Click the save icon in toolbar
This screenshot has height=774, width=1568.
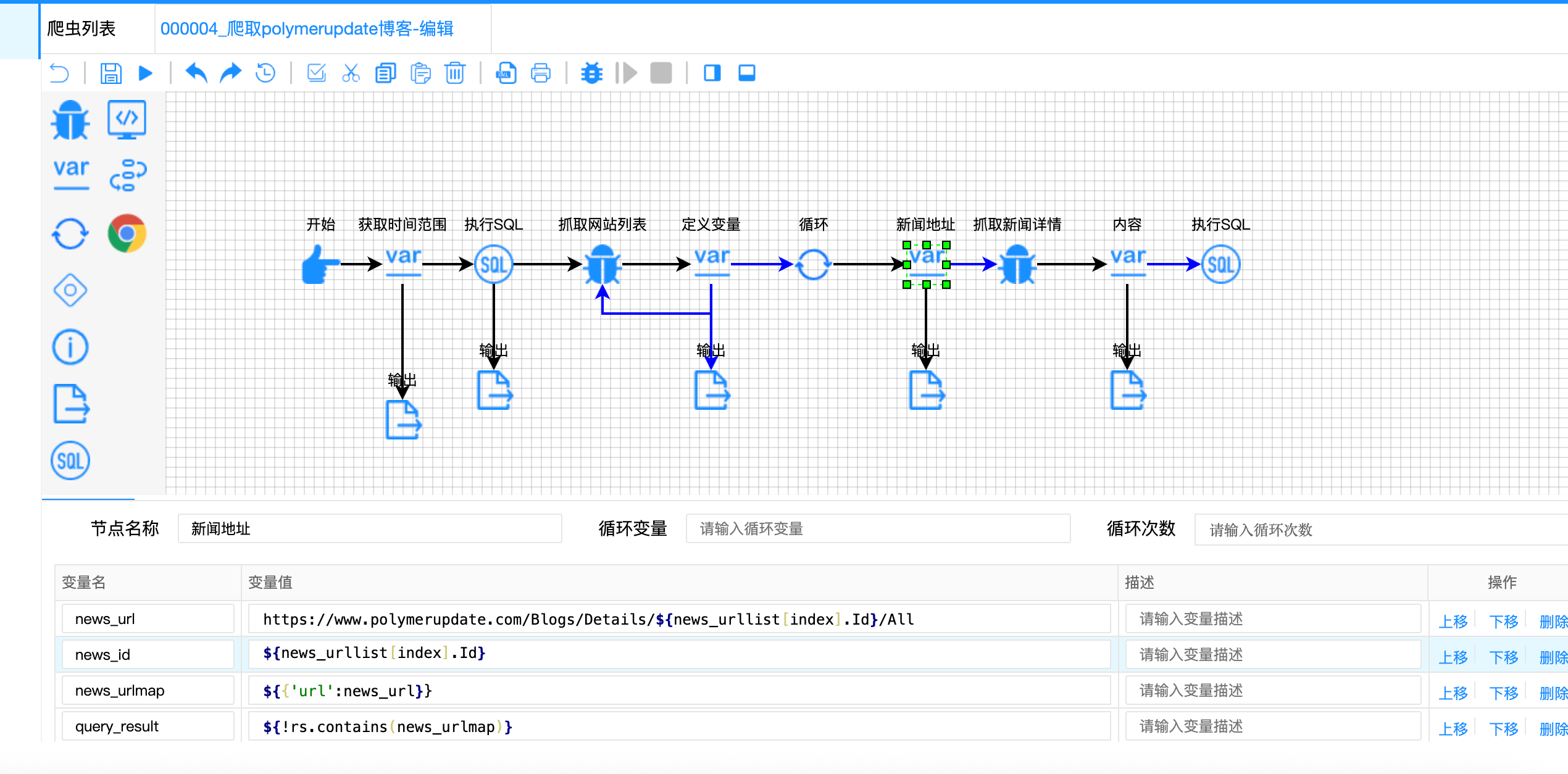click(x=111, y=73)
